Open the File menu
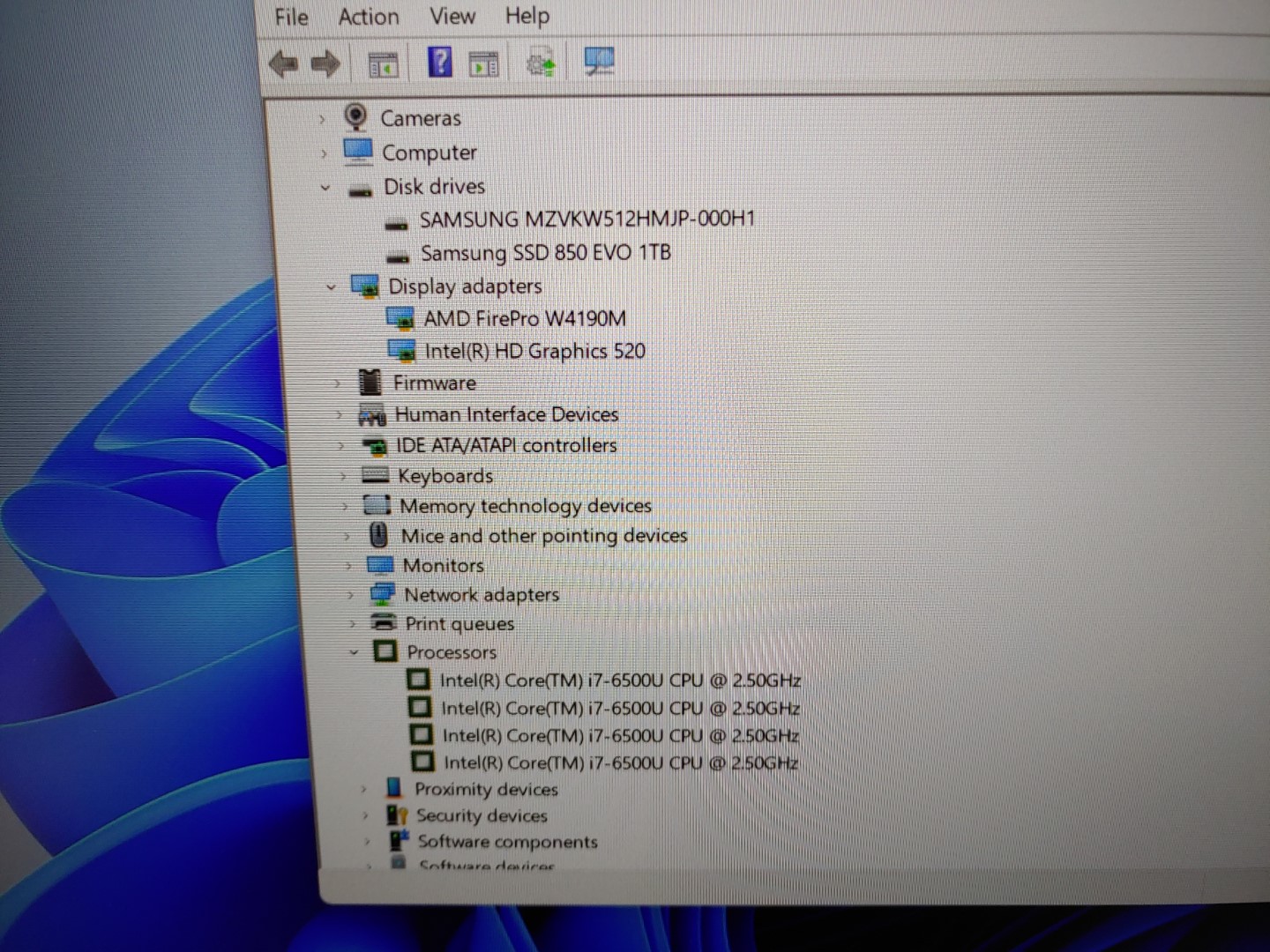This screenshot has height=952, width=1270. [x=291, y=17]
